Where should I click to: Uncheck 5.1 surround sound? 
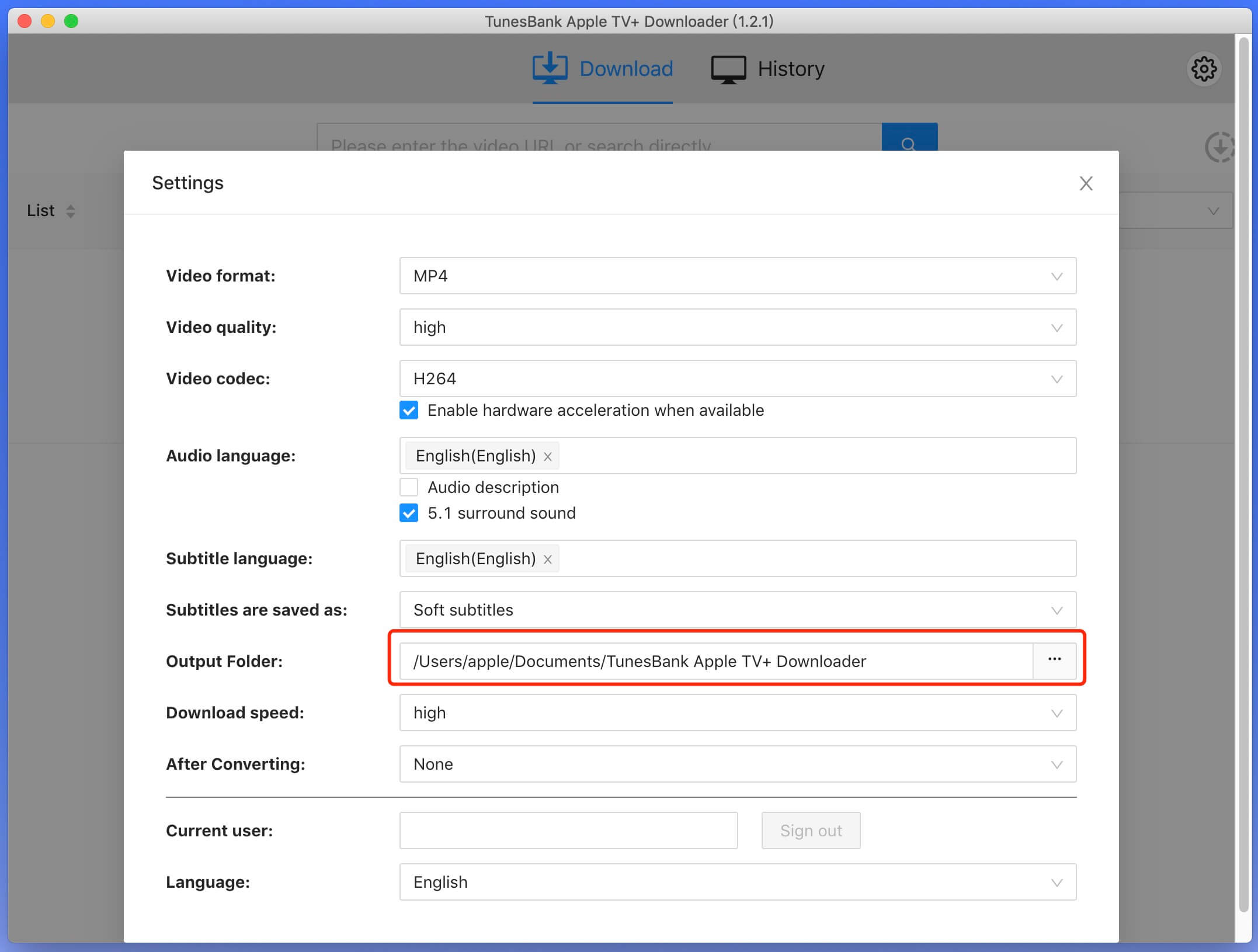(x=409, y=513)
